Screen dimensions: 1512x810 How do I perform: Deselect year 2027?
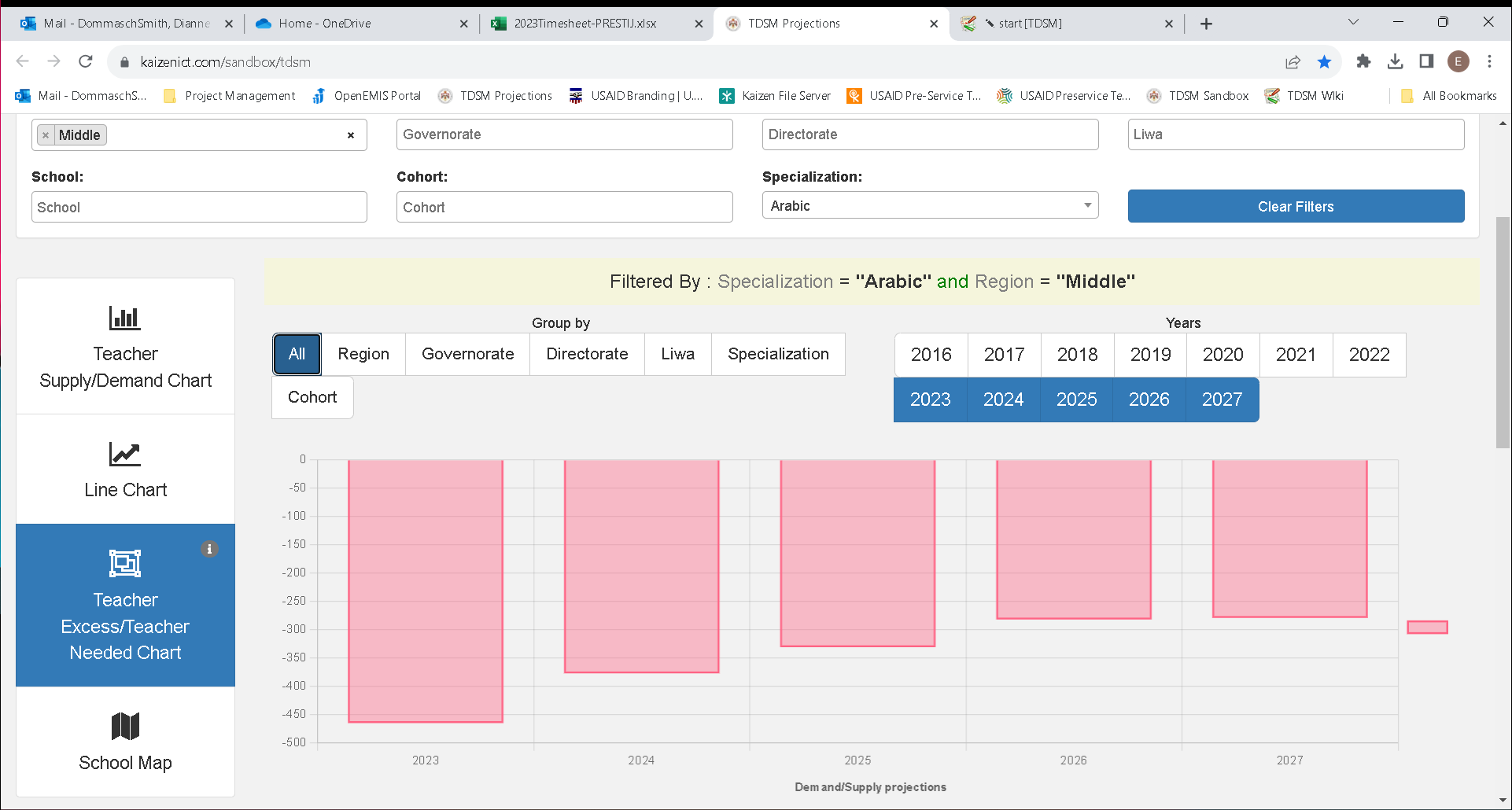(1223, 399)
